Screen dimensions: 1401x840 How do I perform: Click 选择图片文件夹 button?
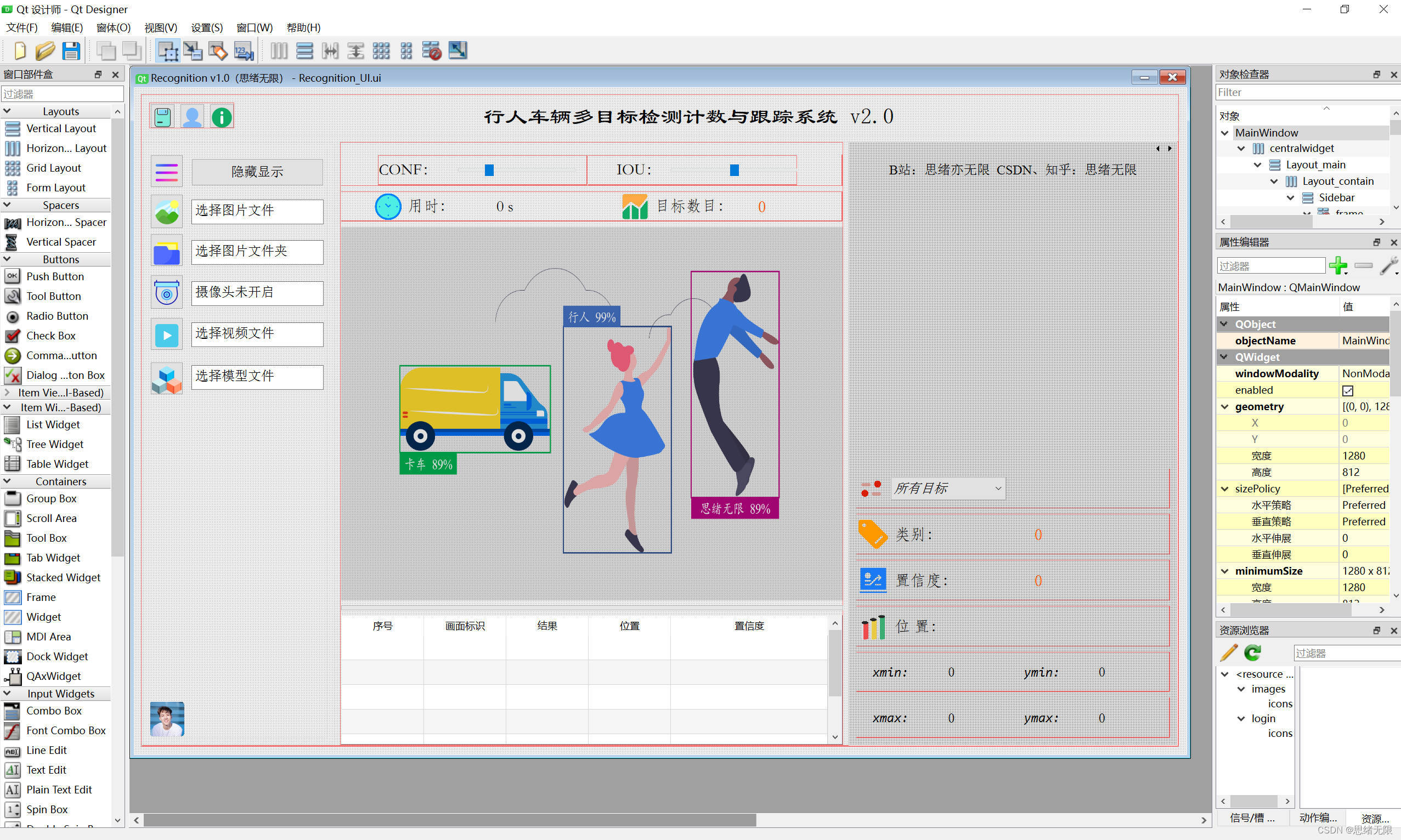click(x=255, y=251)
